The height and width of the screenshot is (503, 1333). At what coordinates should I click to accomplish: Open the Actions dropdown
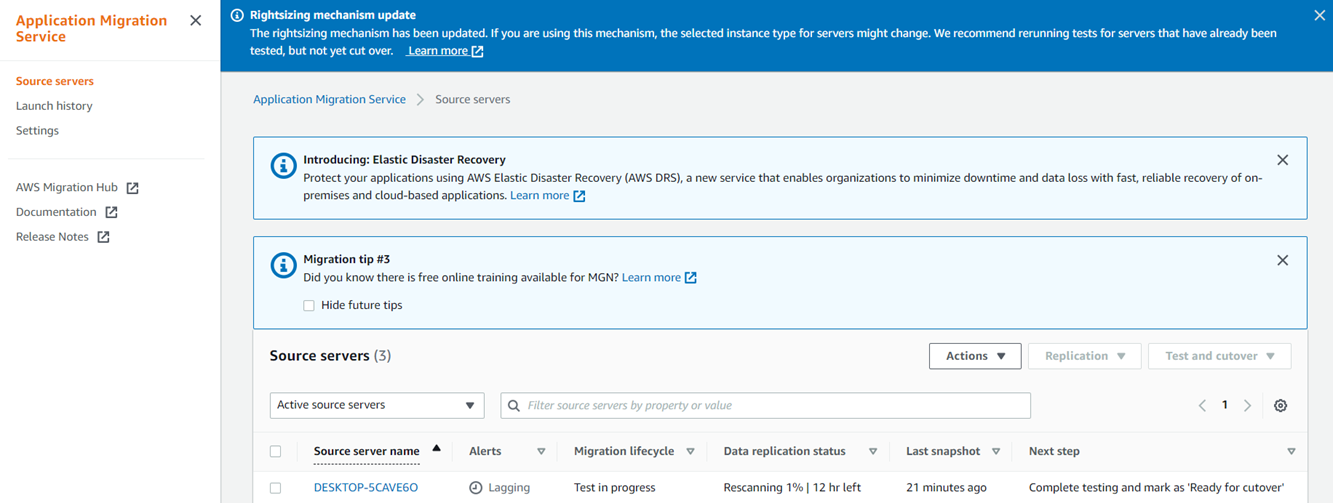[x=974, y=356]
